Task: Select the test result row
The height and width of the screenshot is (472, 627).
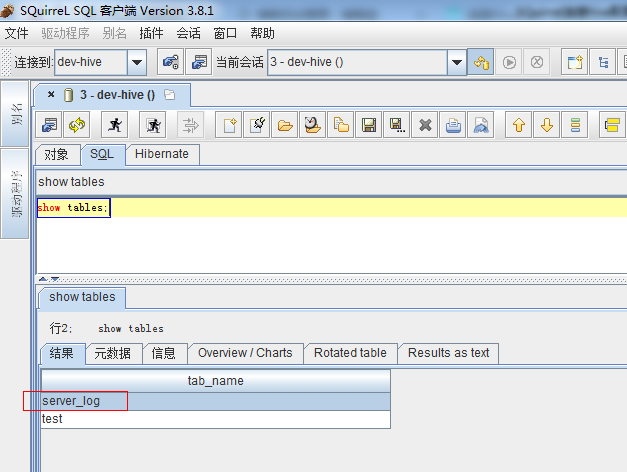Action: point(216,419)
